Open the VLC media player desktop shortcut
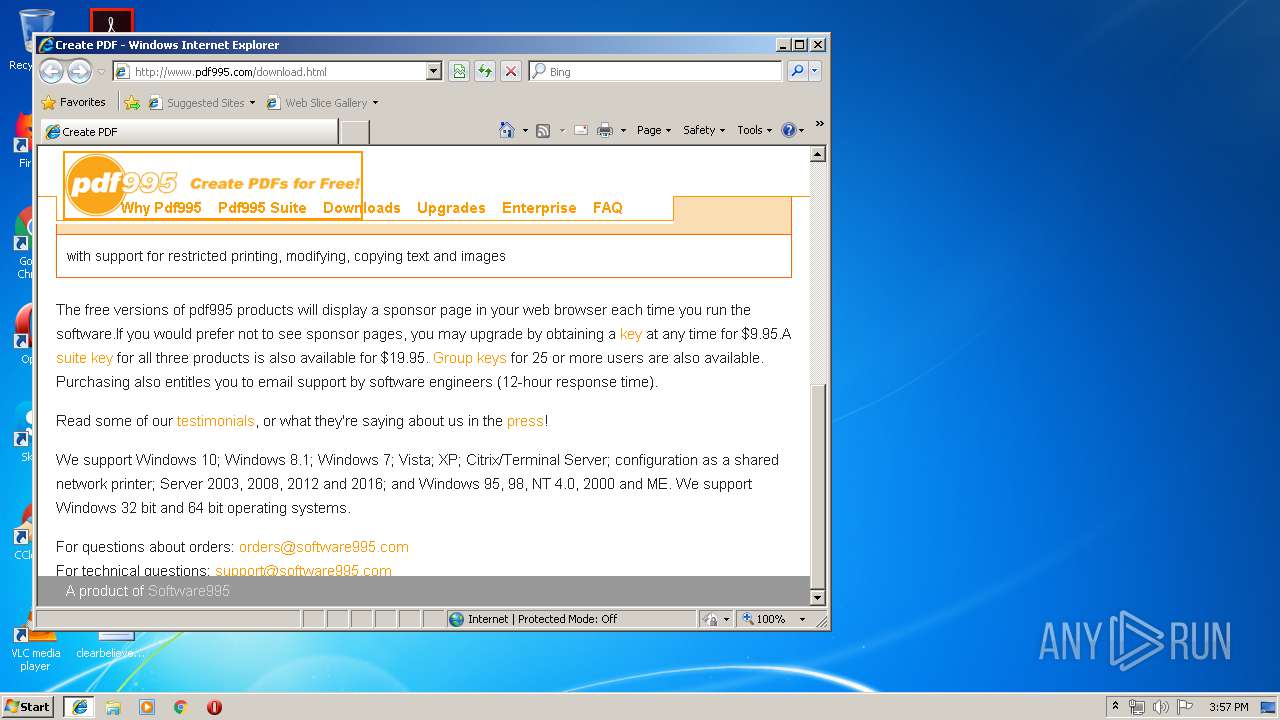 pyautogui.click(x=35, y=645)
